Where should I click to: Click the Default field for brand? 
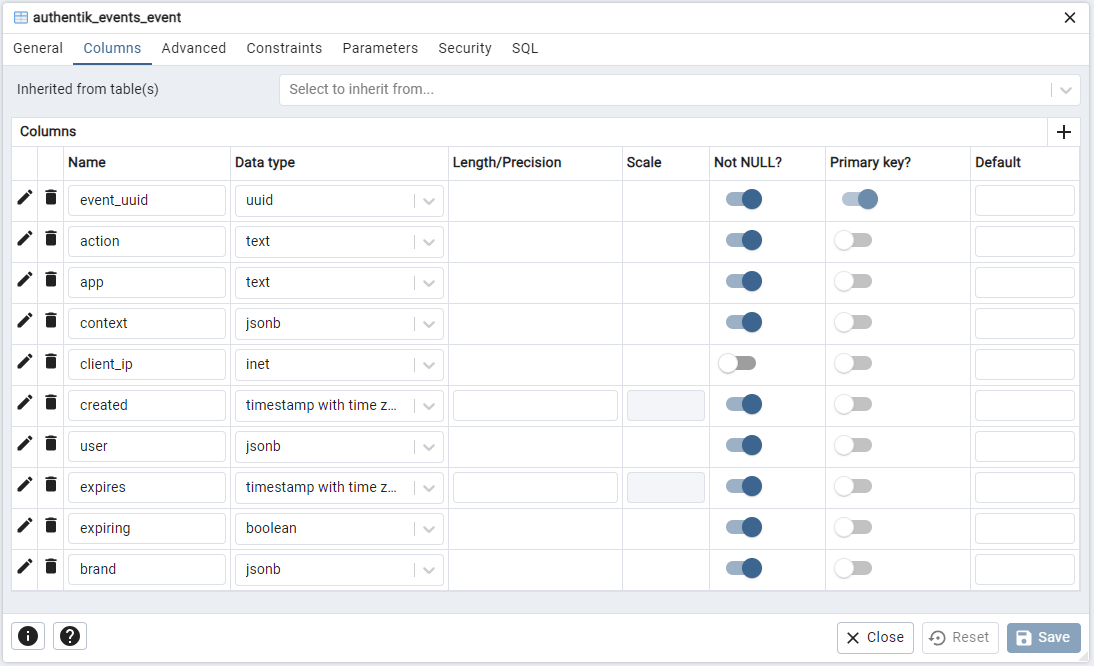pos(1024,570)
